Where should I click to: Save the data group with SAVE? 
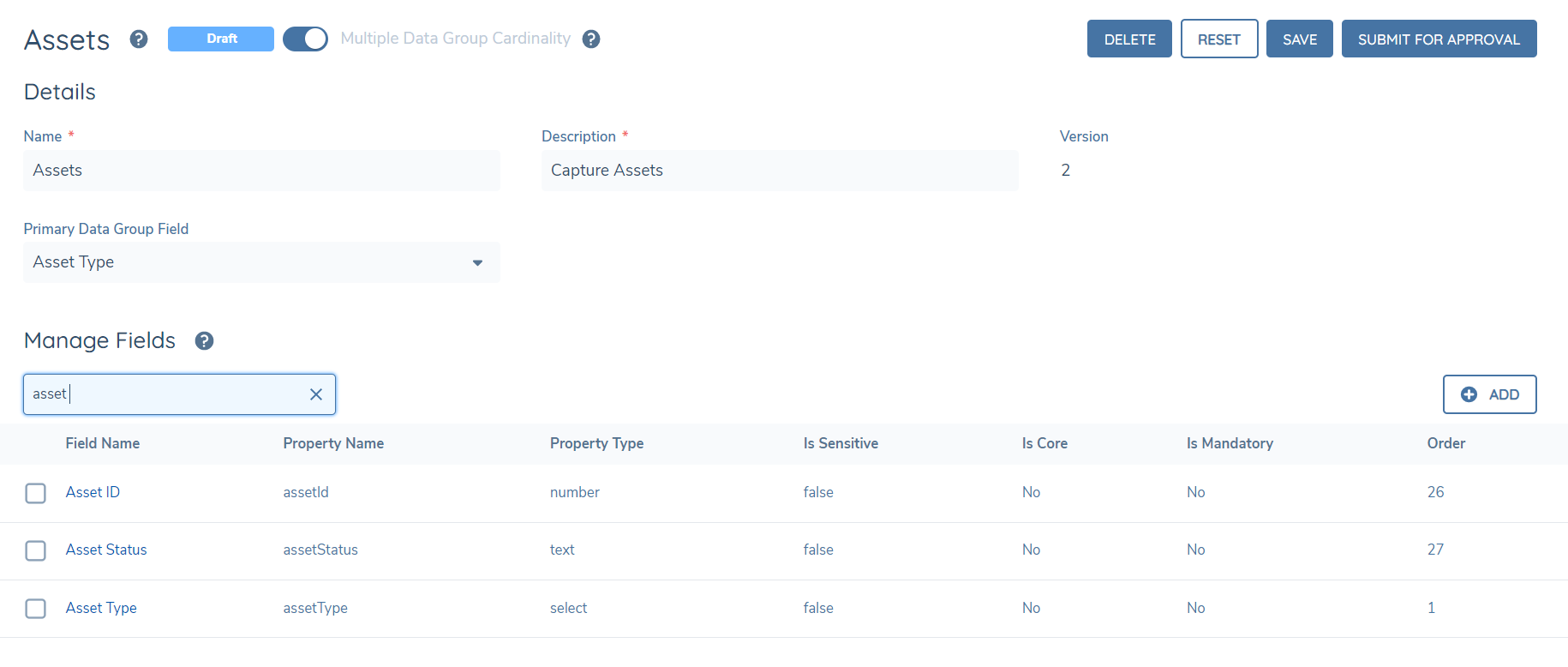pyautogui.click(x=1299, y=39)
